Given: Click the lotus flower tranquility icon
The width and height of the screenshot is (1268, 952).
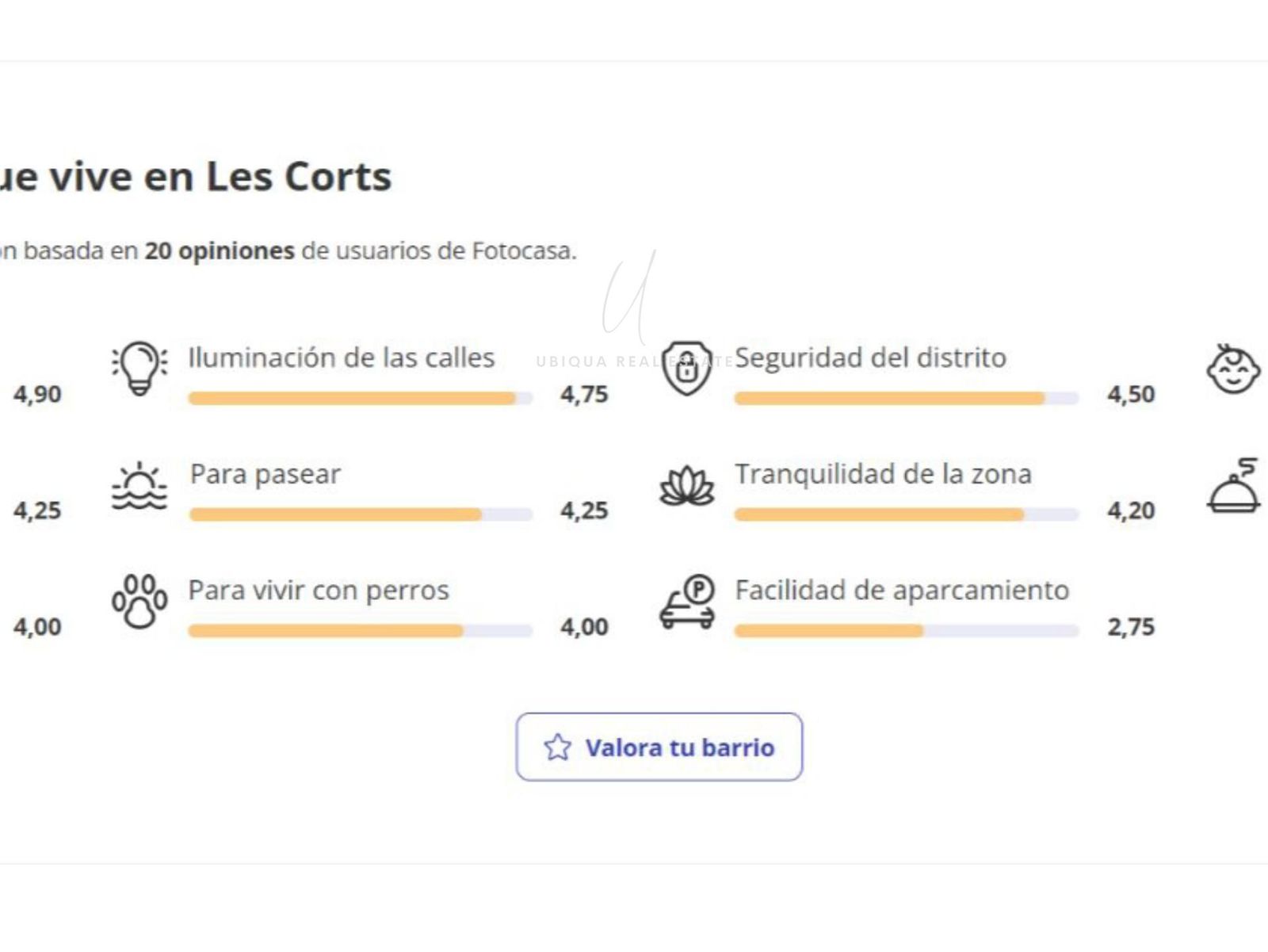Looking at the screenshot, I should coord(686,485).
